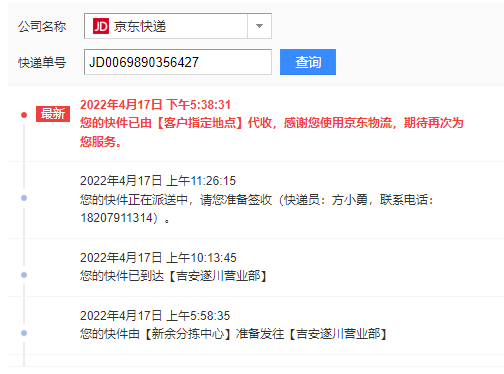Click timestamp 2022年4月17日 上午10:13:45

tap(158, 258)
